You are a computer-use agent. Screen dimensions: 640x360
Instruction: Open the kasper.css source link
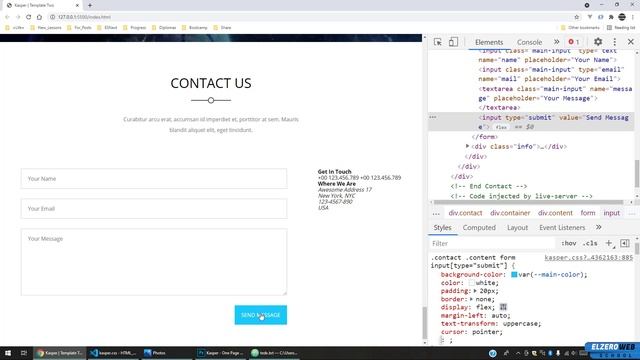[589, 258]
